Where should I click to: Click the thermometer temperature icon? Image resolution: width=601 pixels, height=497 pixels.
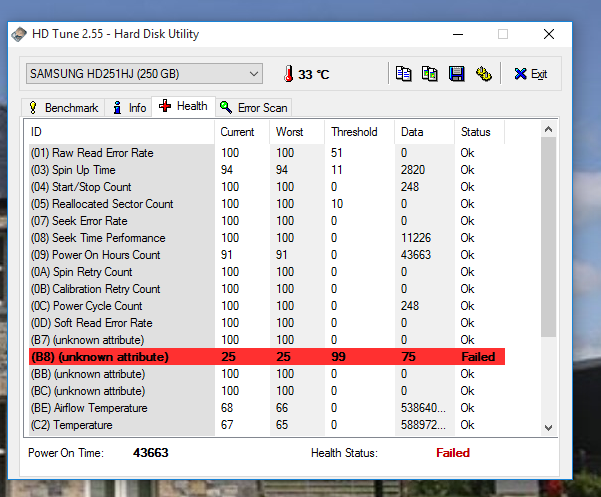pyautogui.click(x=289, y=74)
